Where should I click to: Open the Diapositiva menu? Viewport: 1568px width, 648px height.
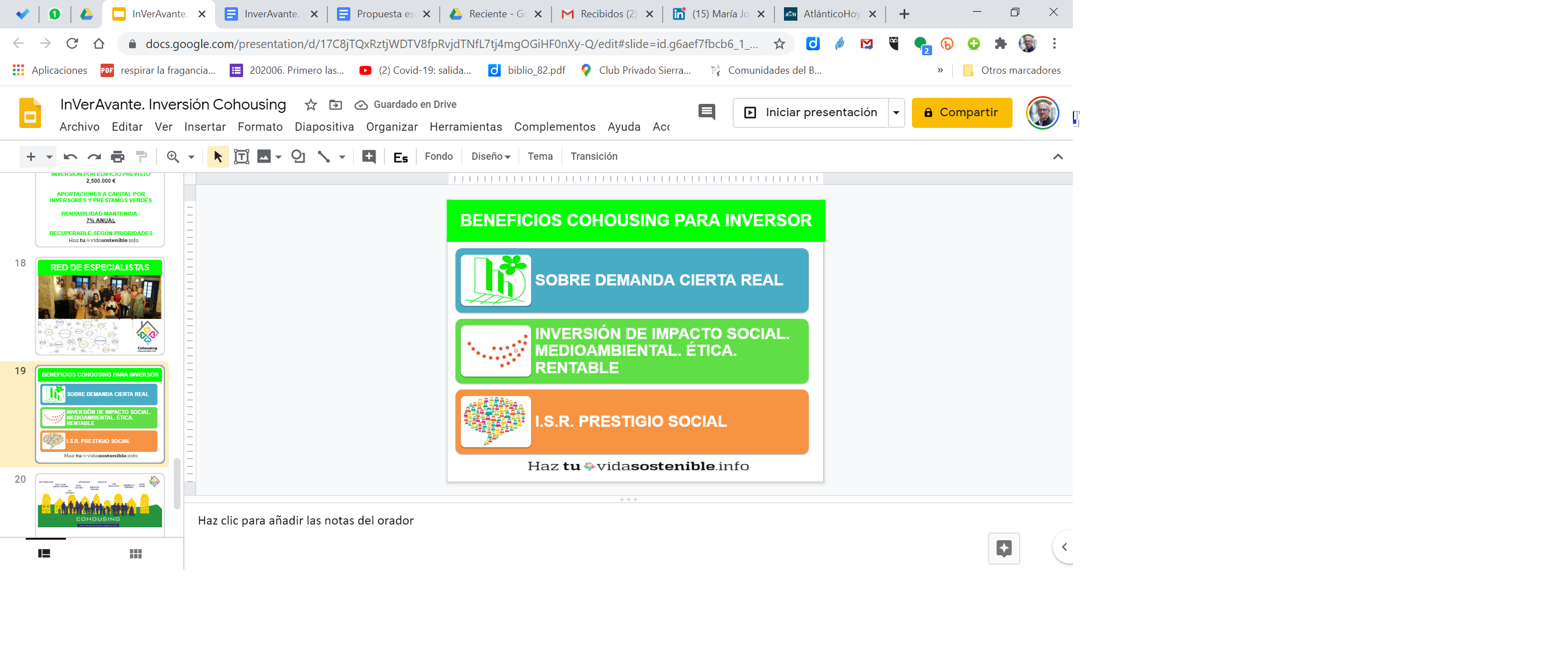click(324, 127)
